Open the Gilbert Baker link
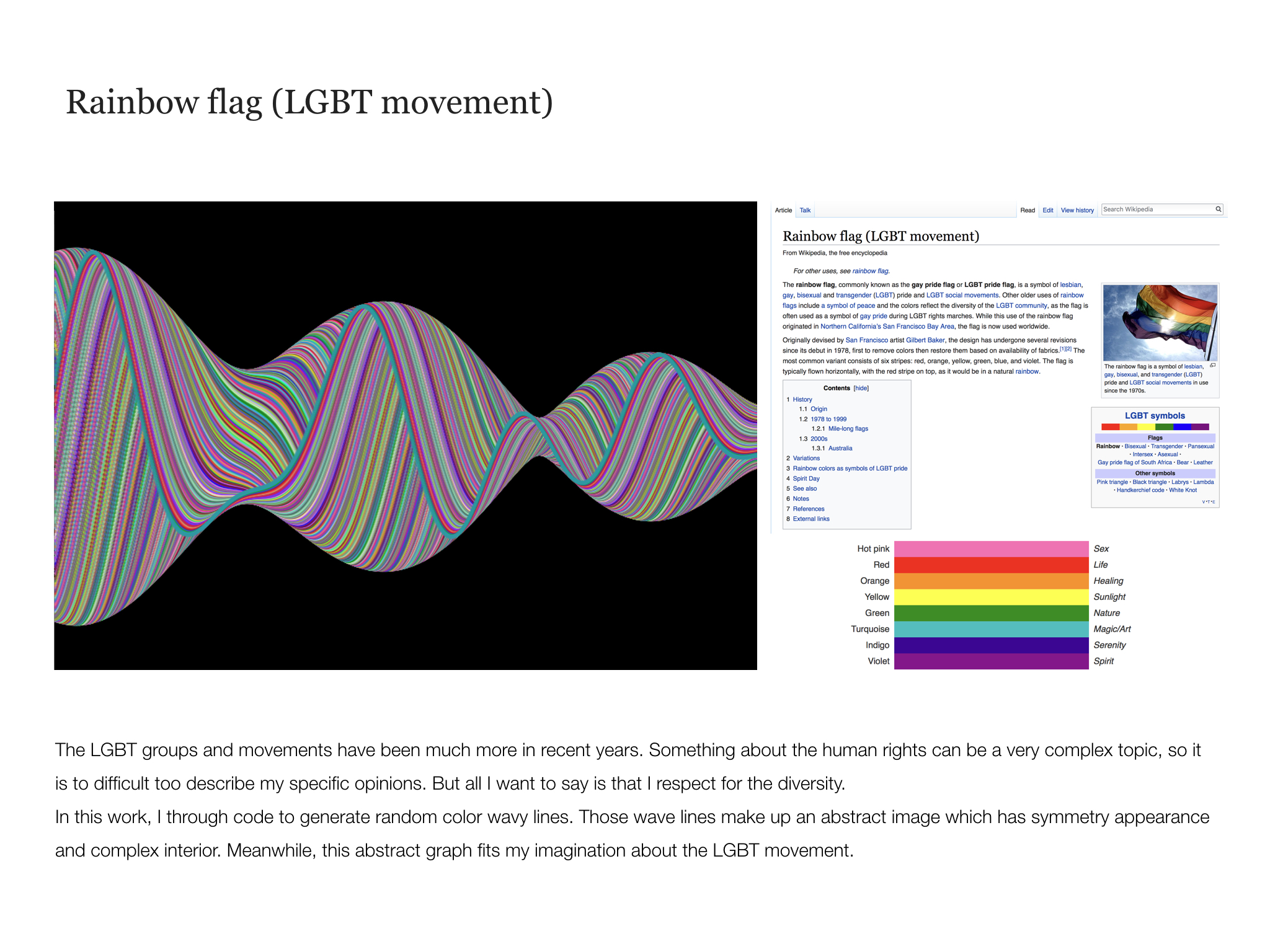The height and width of the screenshot is (952, 1270). [x=925, y=340]
